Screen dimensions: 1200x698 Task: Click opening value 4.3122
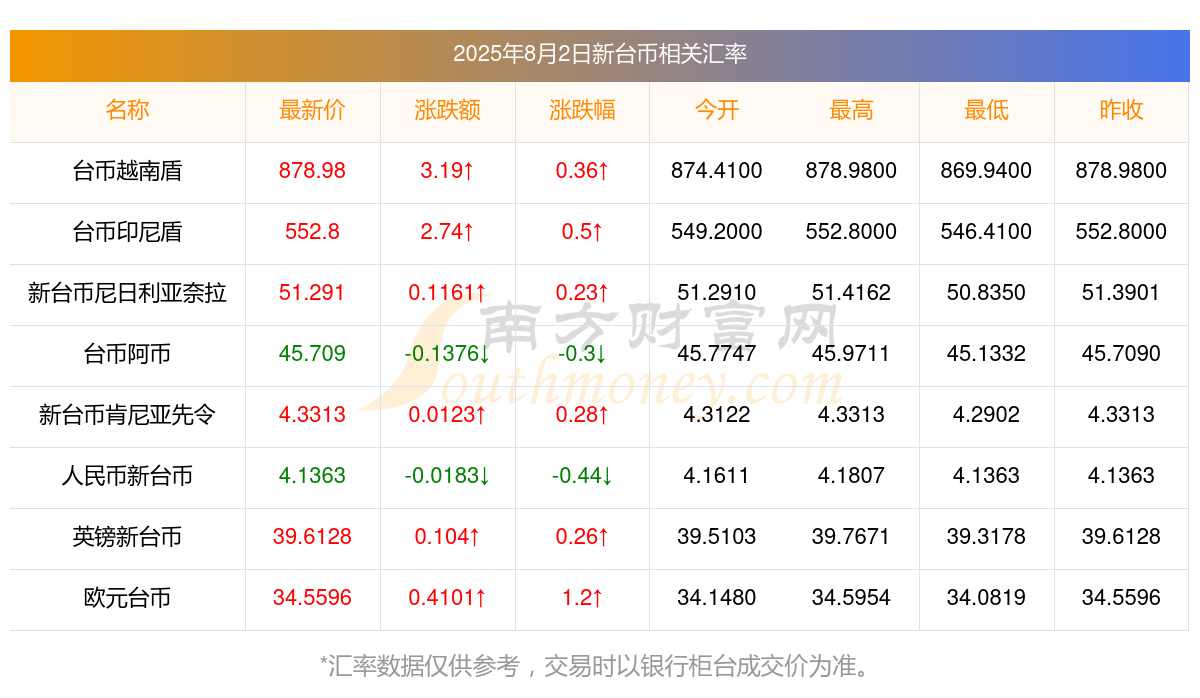[x=717, y=415]
